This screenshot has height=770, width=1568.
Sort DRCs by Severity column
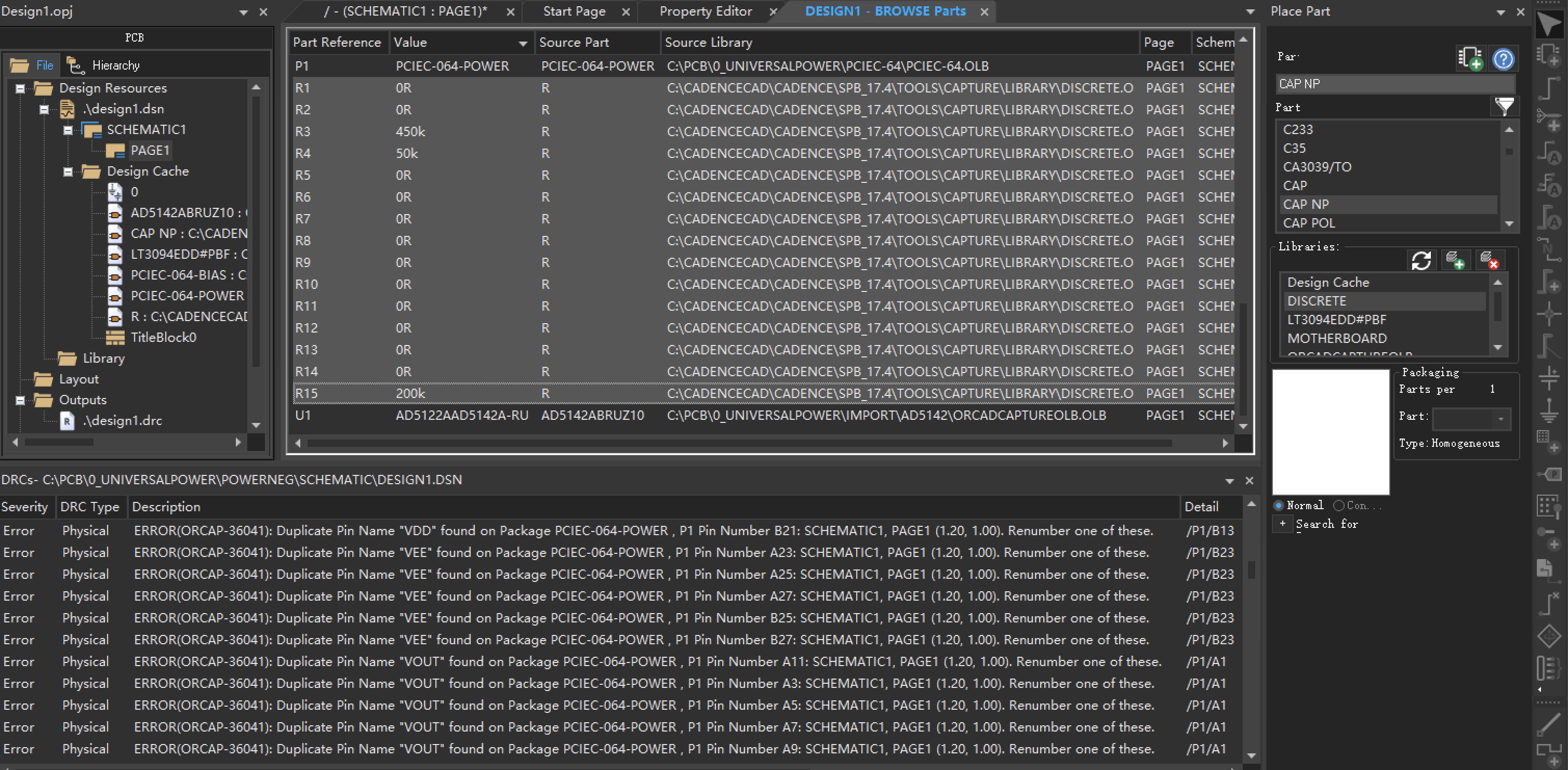pyautogui.click(x=28, y=507)
